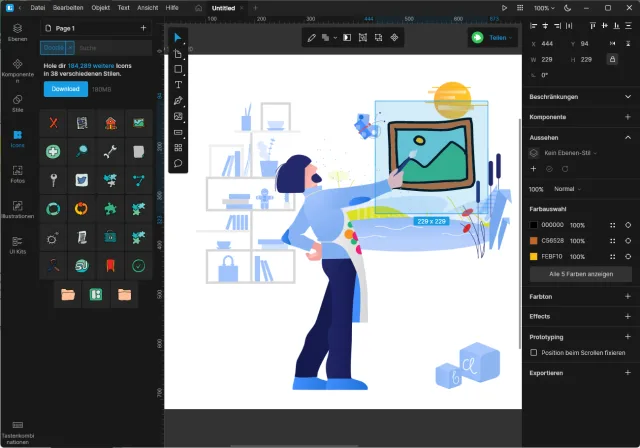Viewport: 640px width, 448px height.
Task: Select the Pen tool
Action: [x=178, y=101]
